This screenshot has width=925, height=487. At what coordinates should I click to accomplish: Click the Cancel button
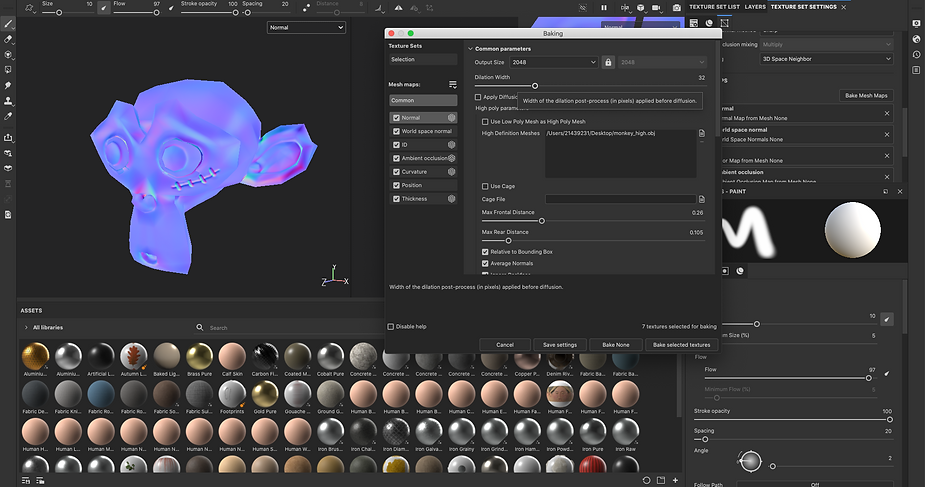click(x=505, y=345)
